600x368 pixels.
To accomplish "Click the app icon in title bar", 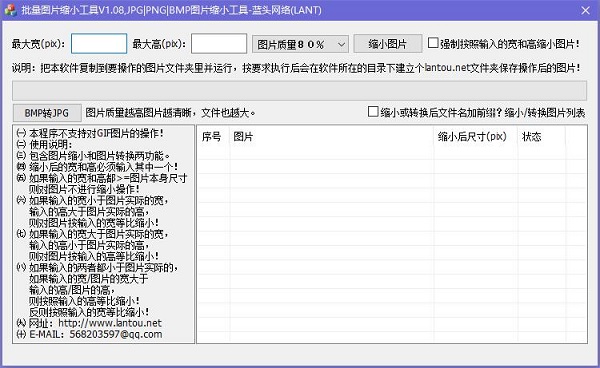I will pos(10,10).
